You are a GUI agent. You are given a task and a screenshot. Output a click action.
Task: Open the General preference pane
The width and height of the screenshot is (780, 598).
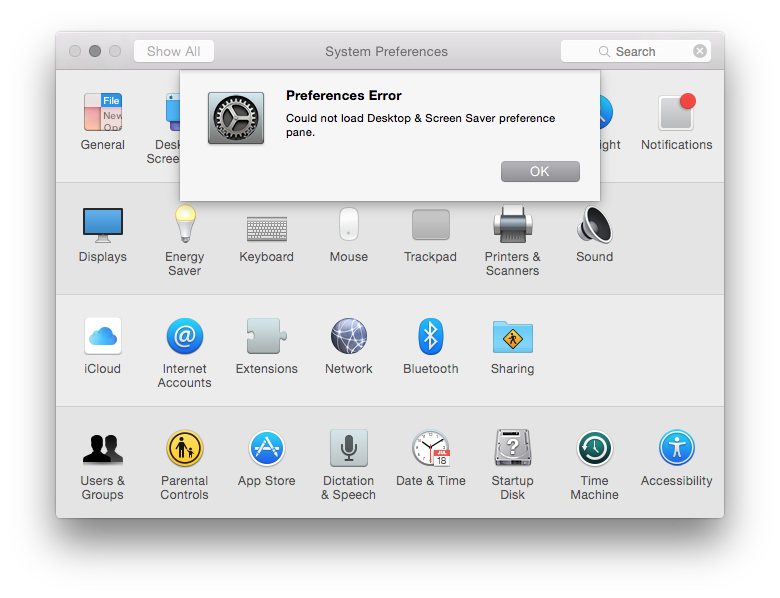[x=102, y=112]
